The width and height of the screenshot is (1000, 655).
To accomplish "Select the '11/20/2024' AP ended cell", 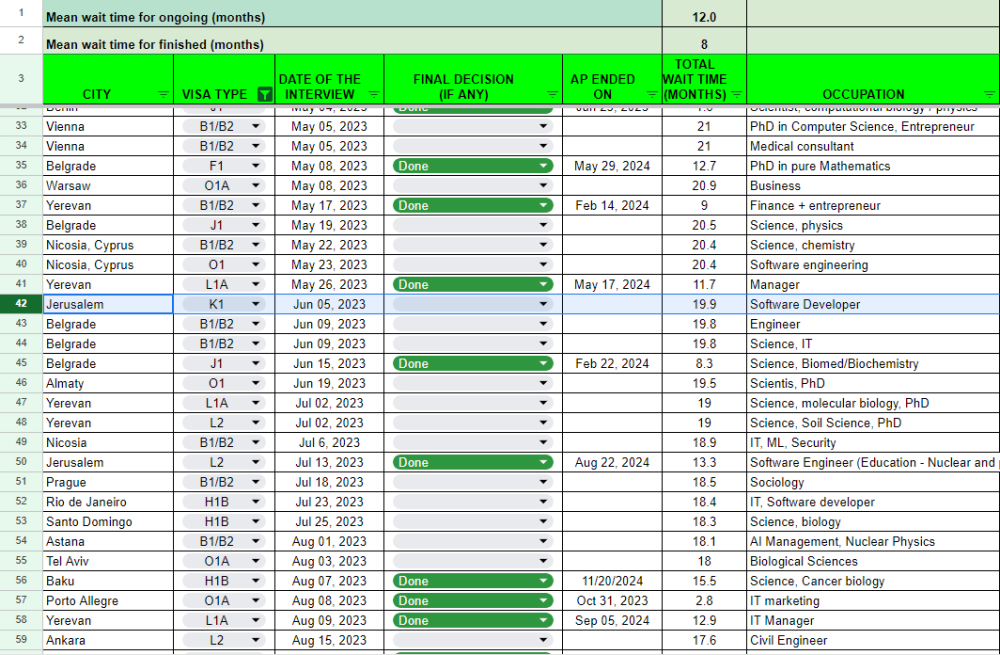I will point(612,581).
